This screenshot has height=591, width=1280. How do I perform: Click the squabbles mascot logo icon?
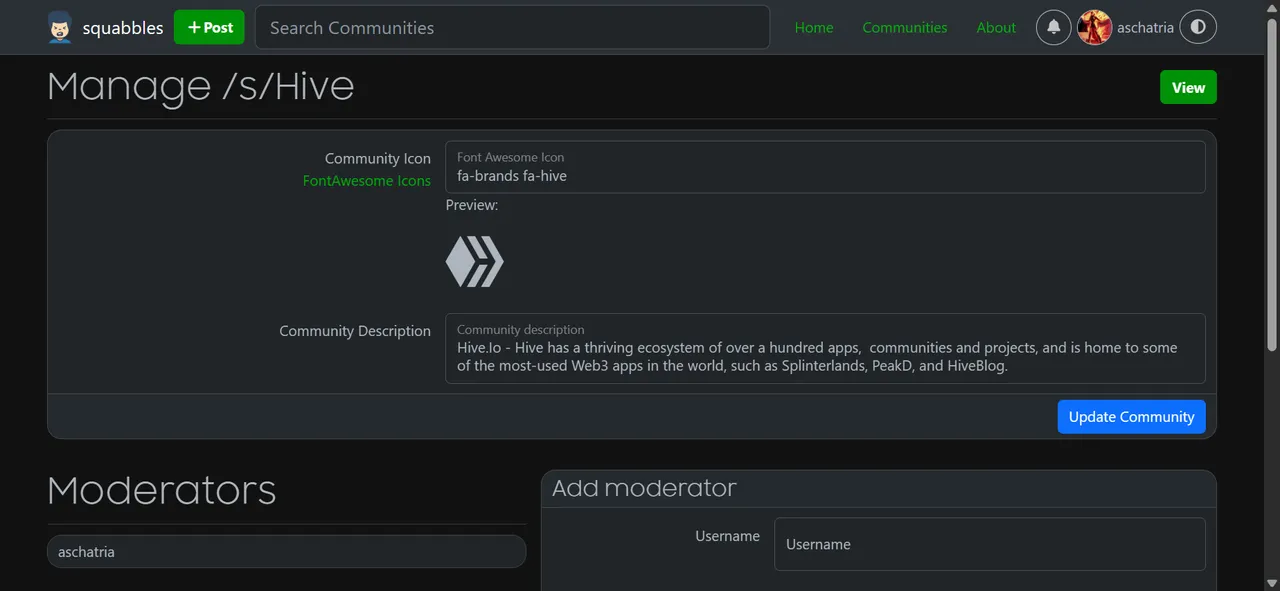(60, 28)
